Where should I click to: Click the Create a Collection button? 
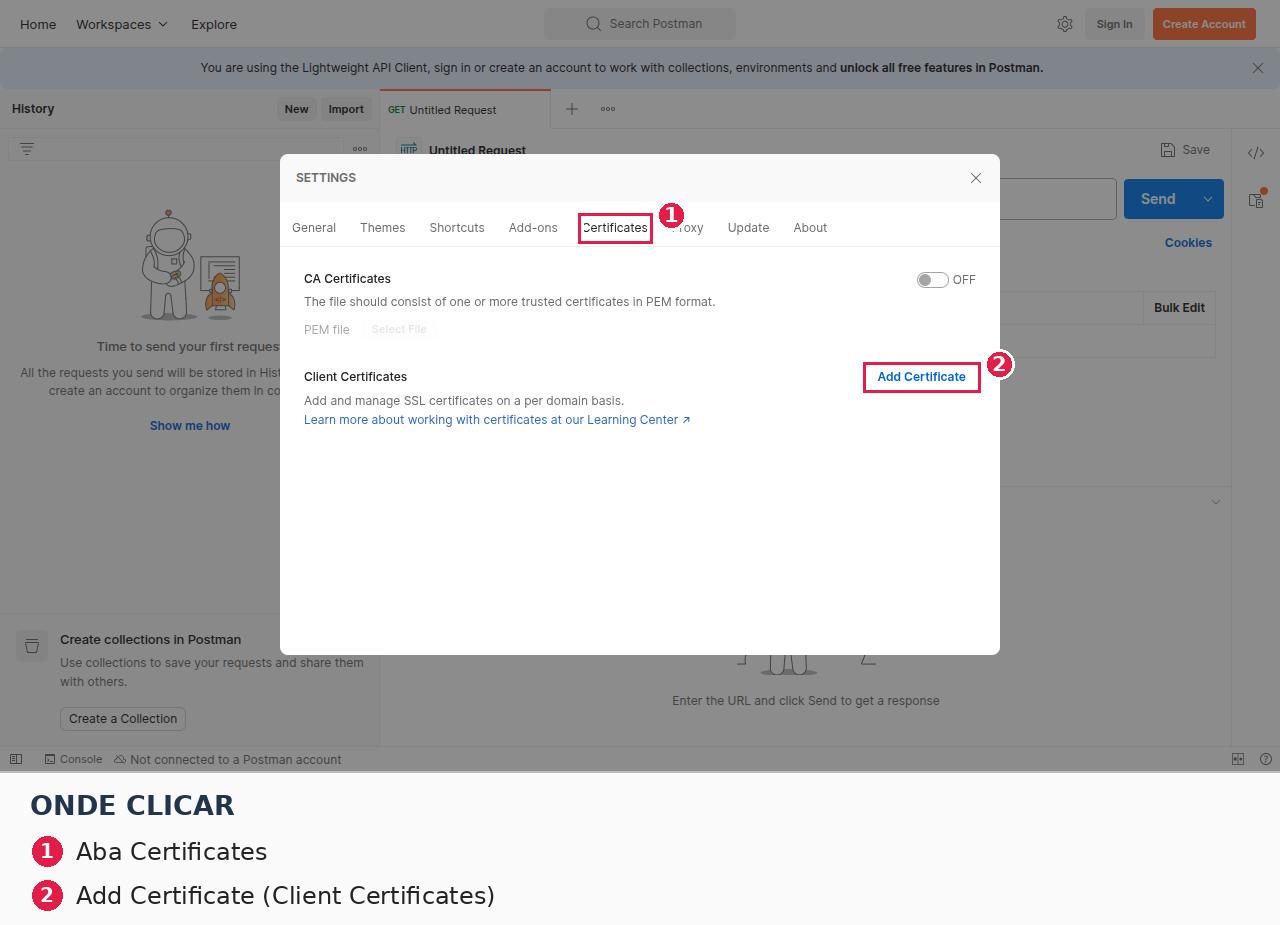pyautogui.click(x=123, y=719)
